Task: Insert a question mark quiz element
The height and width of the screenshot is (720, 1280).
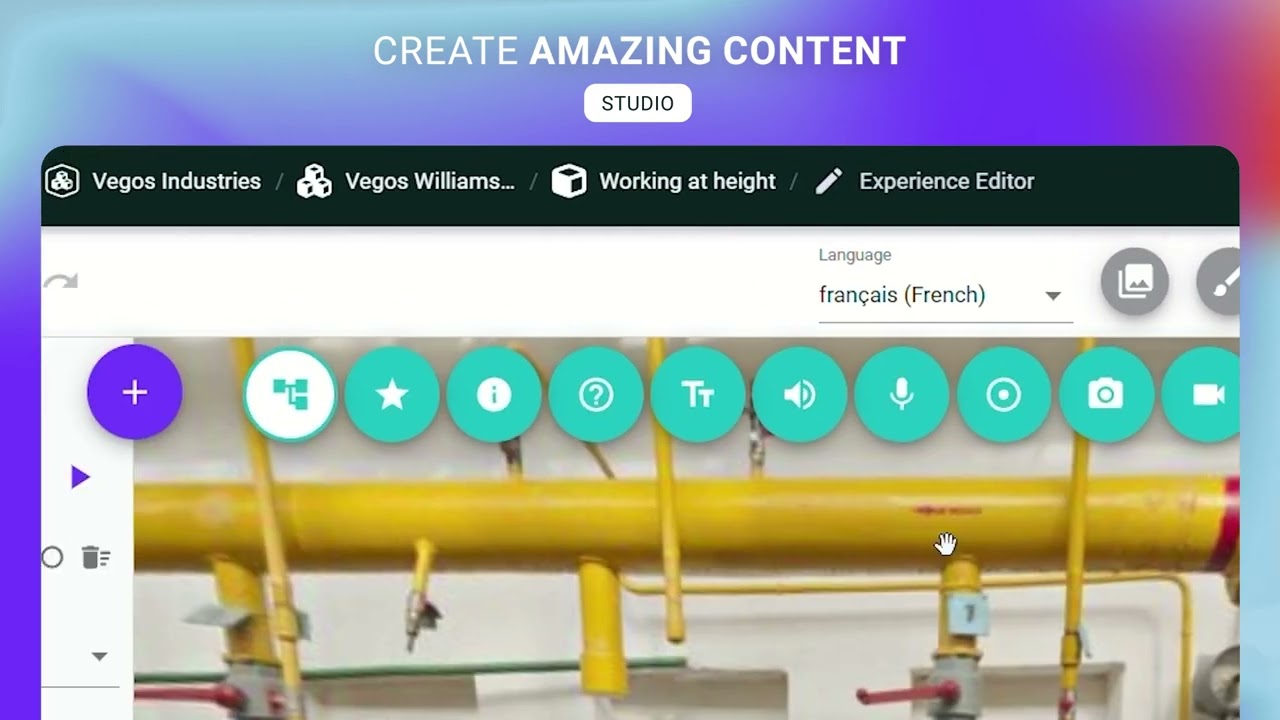Action: point(596,395)
